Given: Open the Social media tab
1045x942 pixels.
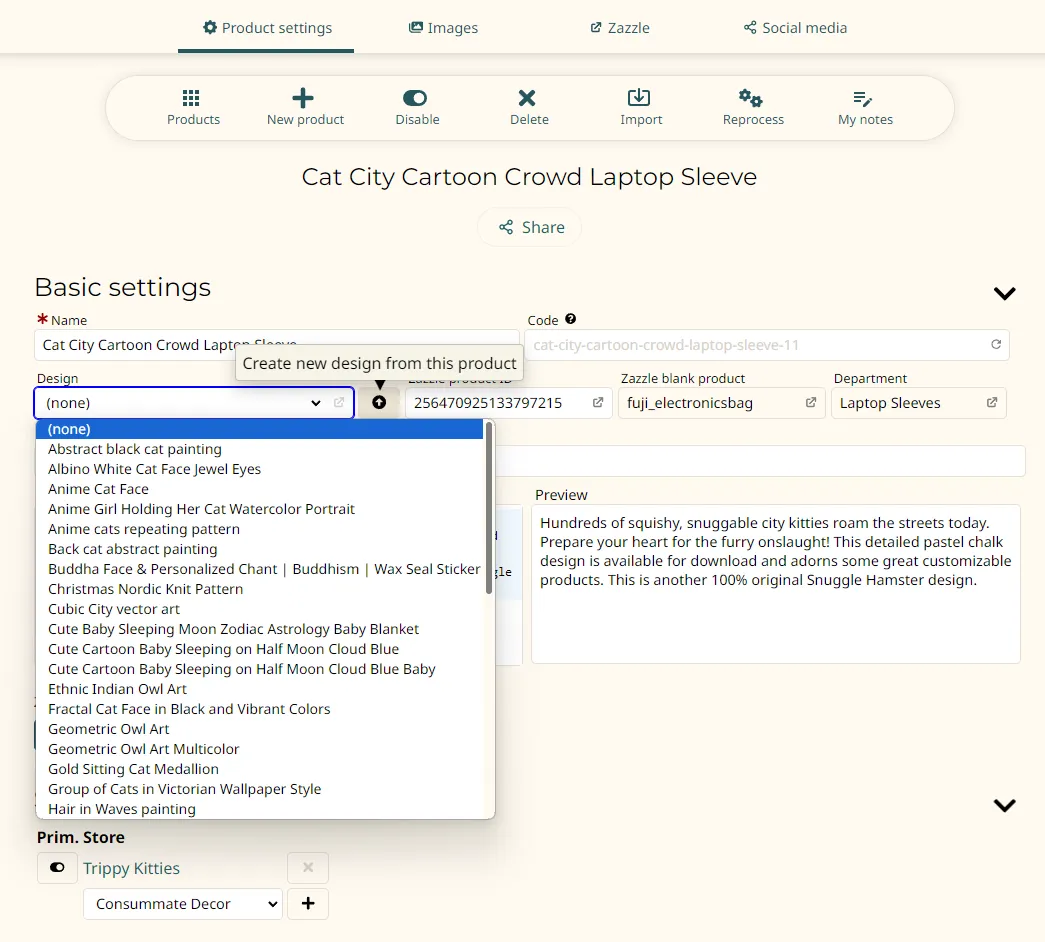Looking at the screenshot, I should [x=795, y=28].
